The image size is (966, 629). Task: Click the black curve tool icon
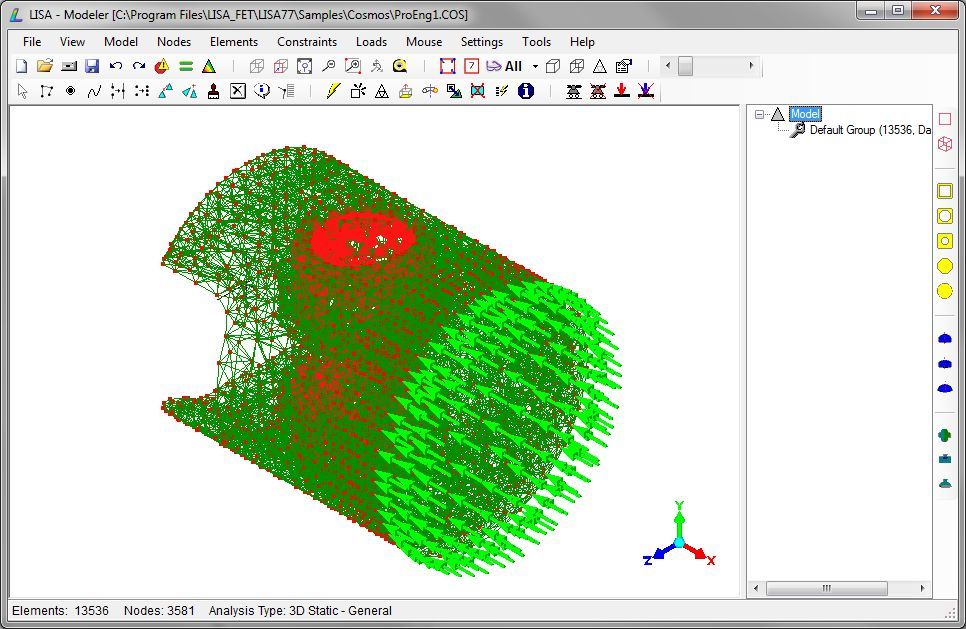(94, 91)
